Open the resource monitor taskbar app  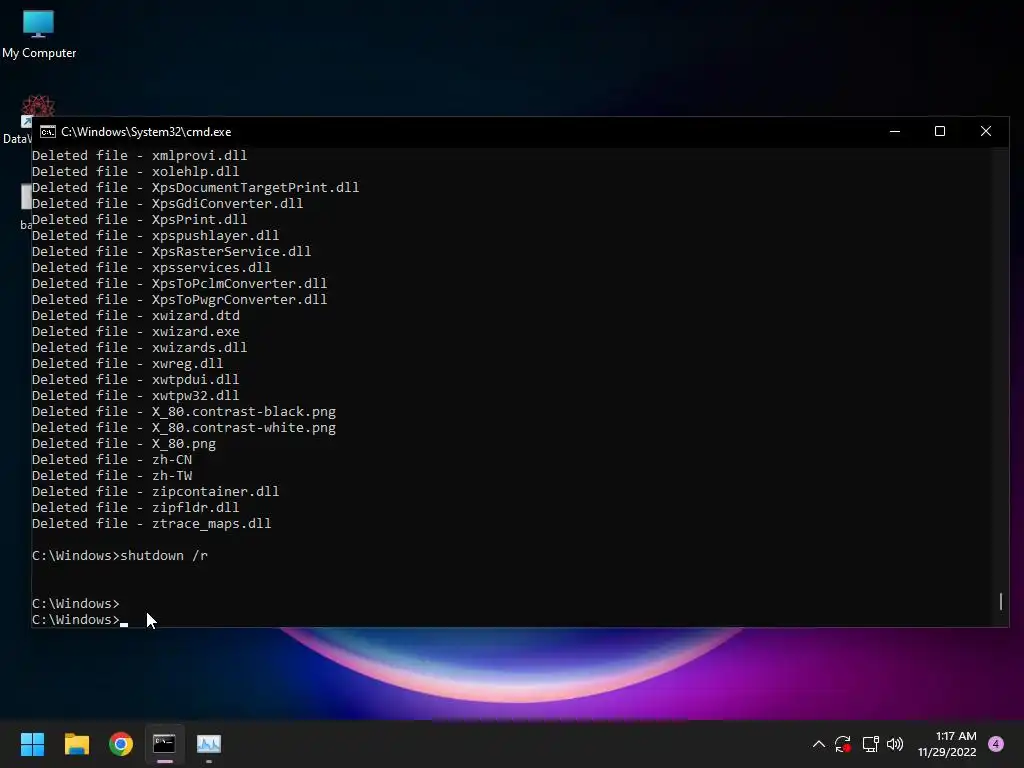[209, 744]
